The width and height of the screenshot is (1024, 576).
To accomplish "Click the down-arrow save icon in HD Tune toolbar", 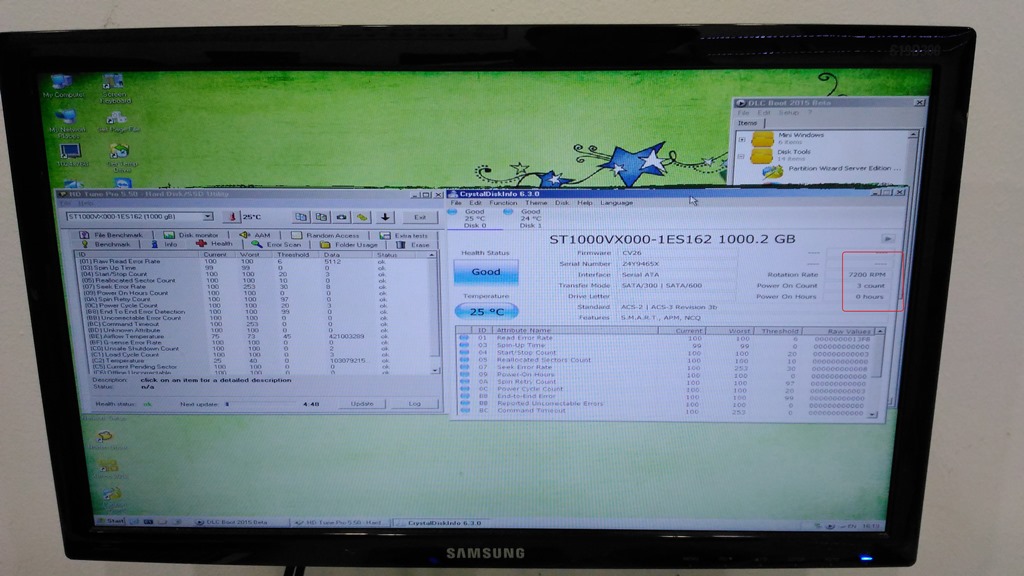I will coord(385,217).
